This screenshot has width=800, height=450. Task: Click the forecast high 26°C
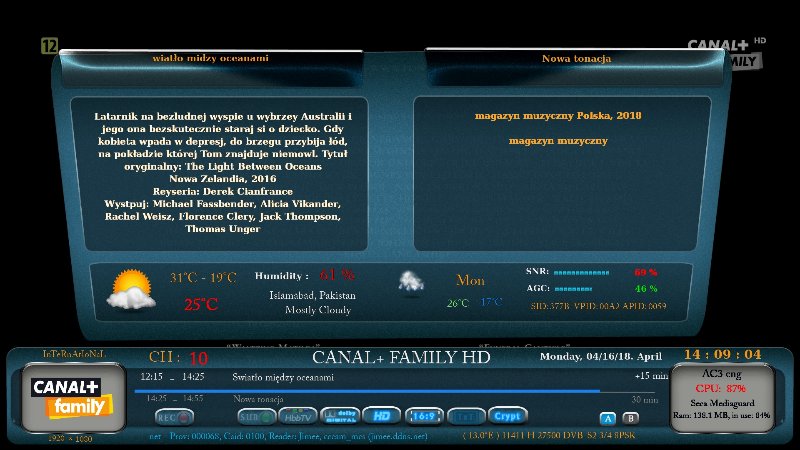458,303
